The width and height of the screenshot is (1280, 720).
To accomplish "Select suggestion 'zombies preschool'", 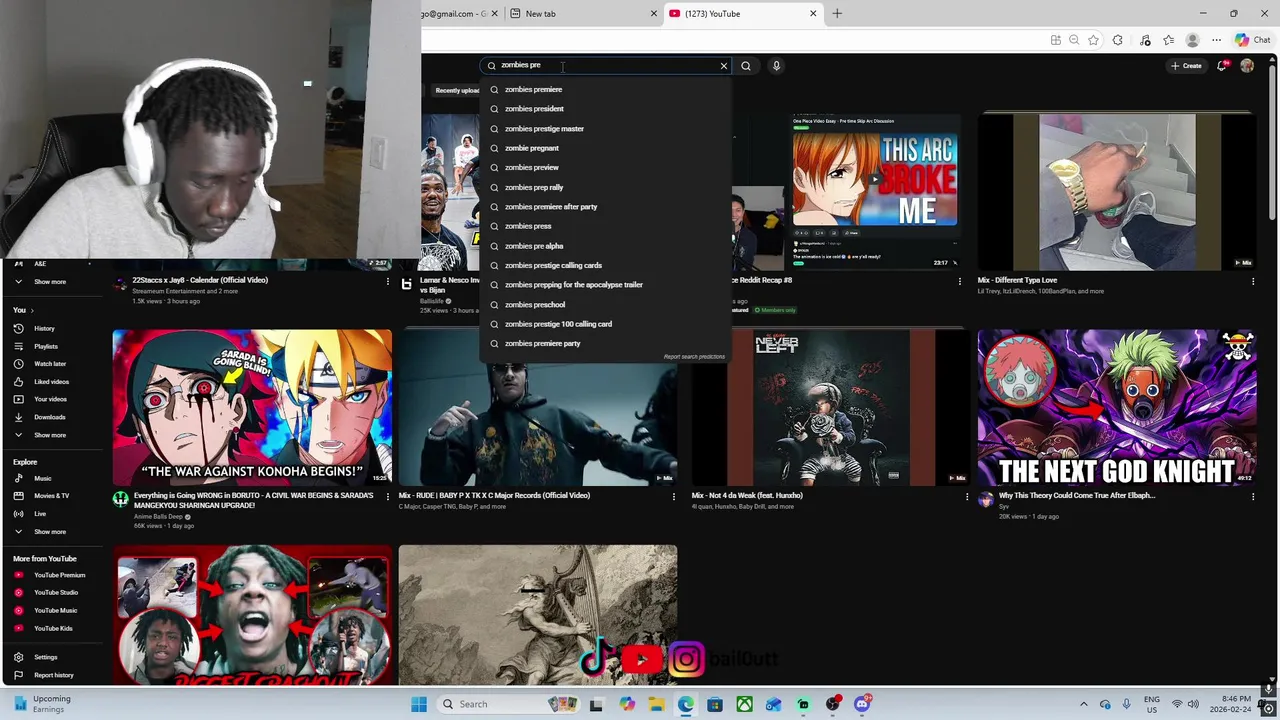I will pyautogui.click(x=605, y=304).
